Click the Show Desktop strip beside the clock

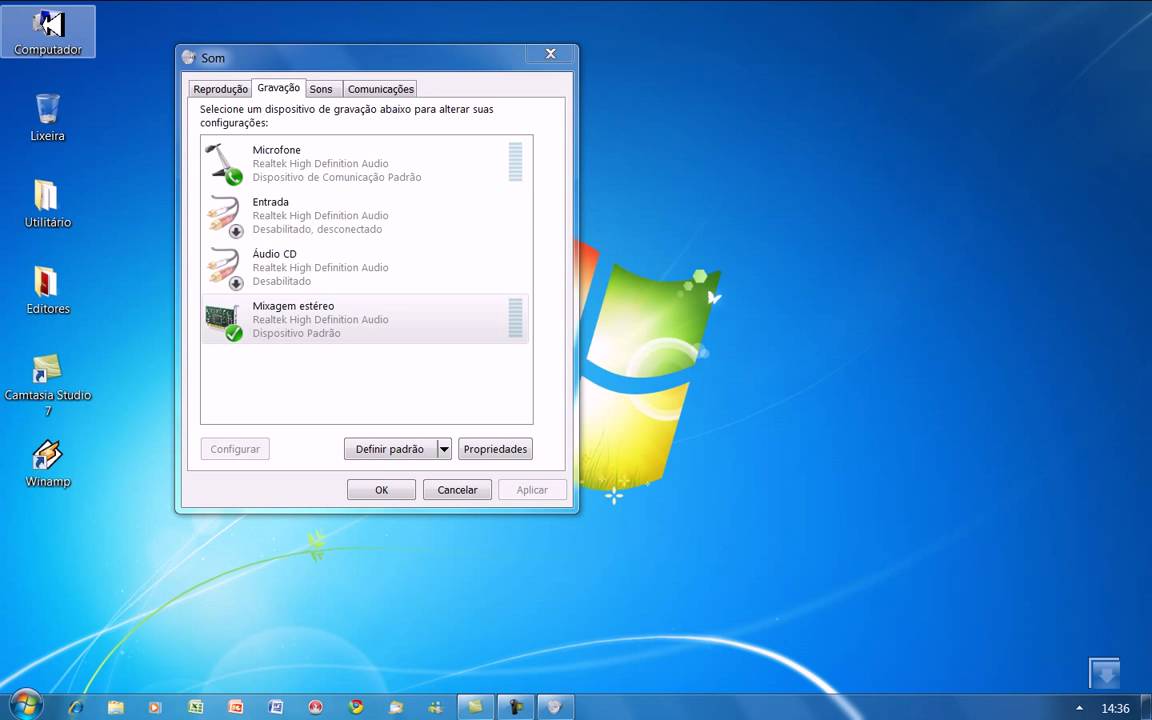pyautogui.click(x=1146, y=707)
